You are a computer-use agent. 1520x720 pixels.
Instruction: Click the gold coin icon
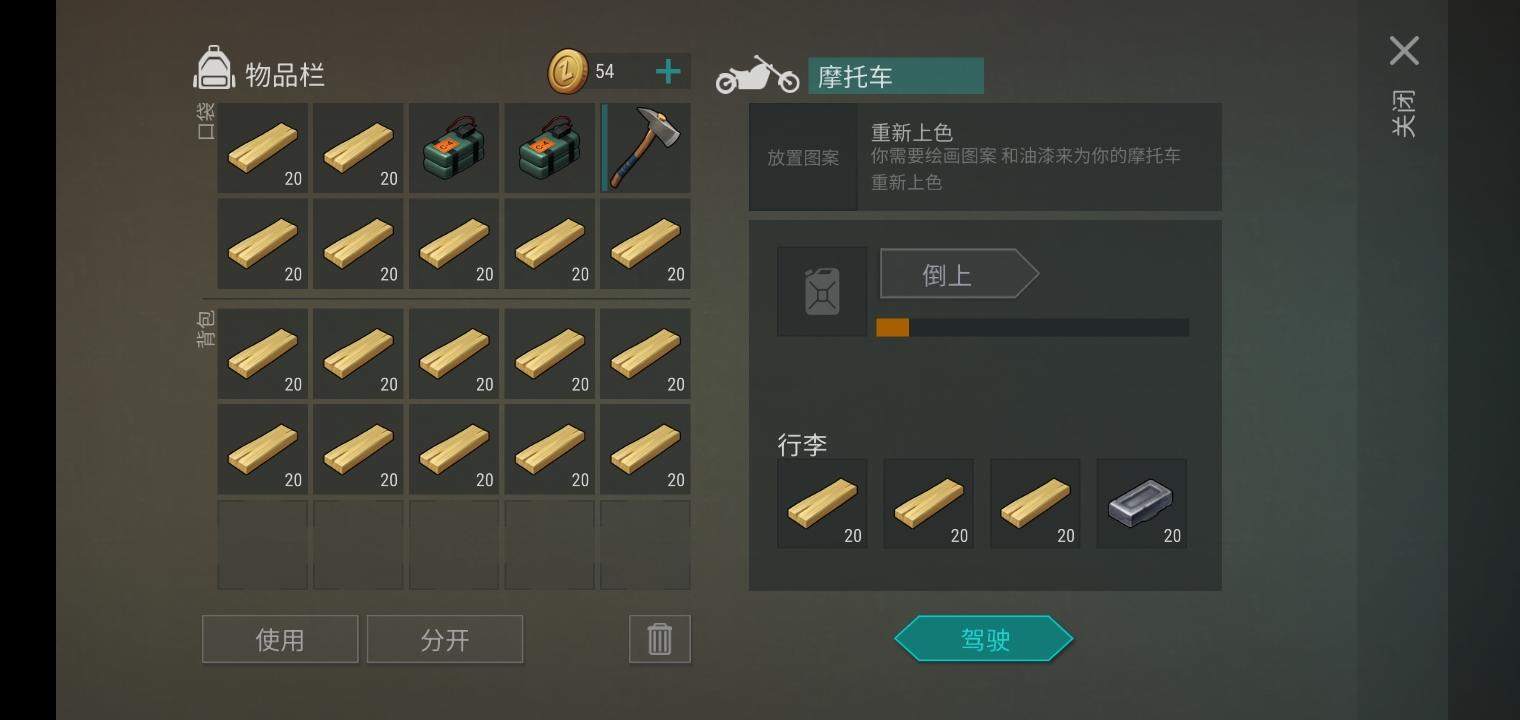pyautogui.click(x=568, y=72)
